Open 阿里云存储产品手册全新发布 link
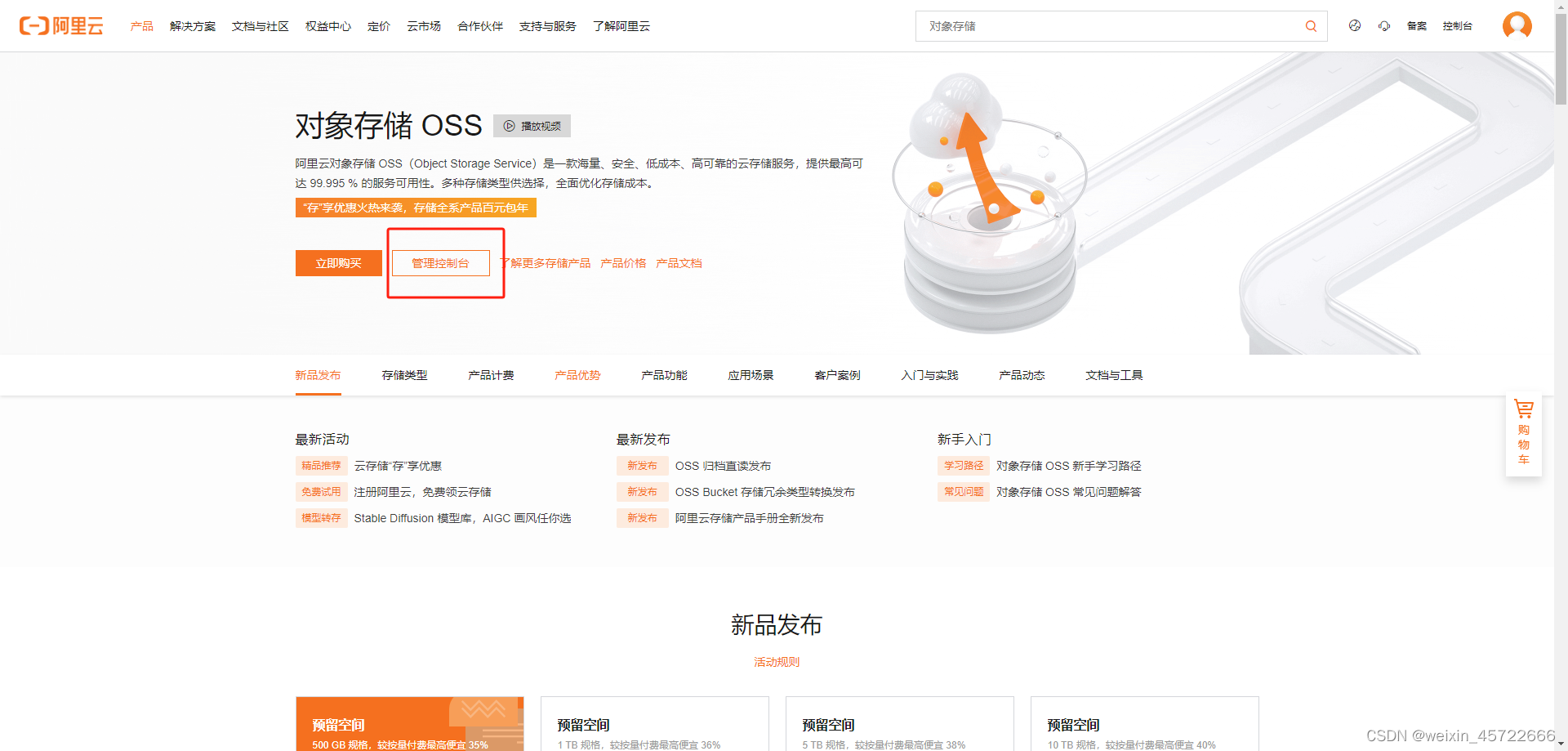1568x751 pixels. 749,518
